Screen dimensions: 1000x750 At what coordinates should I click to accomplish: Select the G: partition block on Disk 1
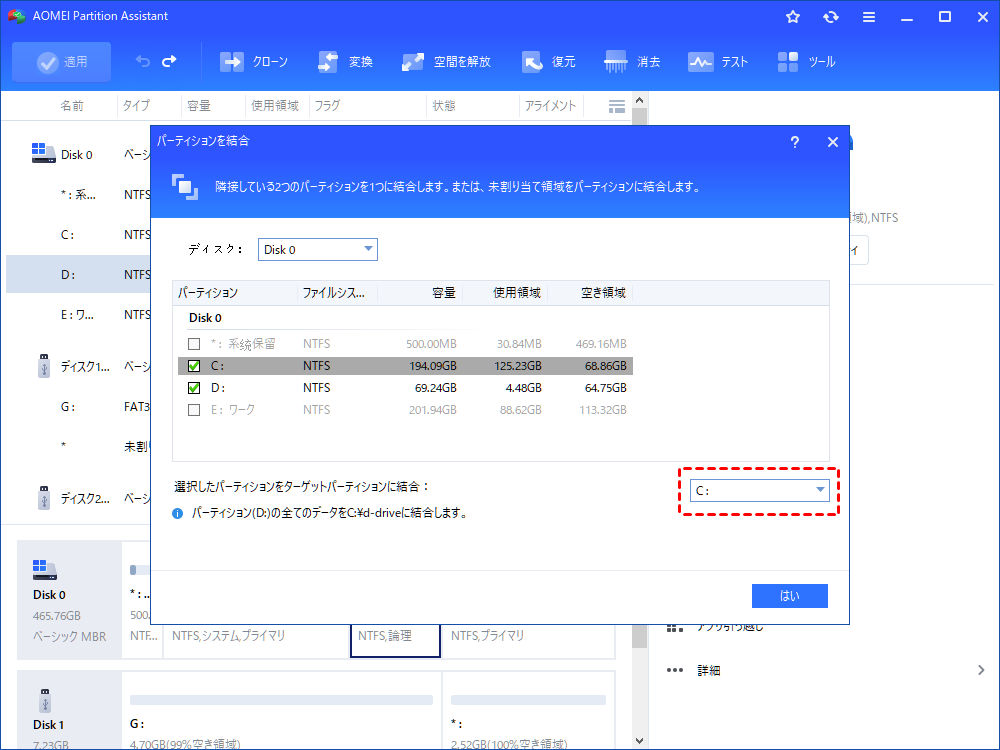click(281, 710)
